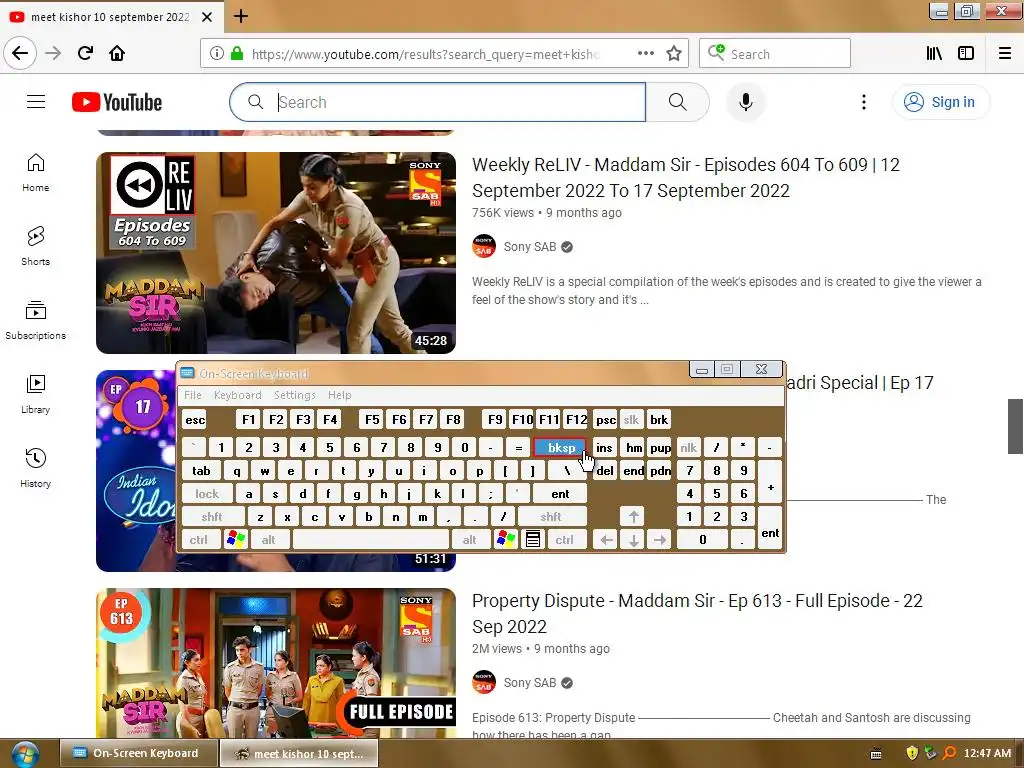Screen dimensions: 1024x768
Task: Click esc key on On-Screen Keyboard
Action: tap(195, 420)
